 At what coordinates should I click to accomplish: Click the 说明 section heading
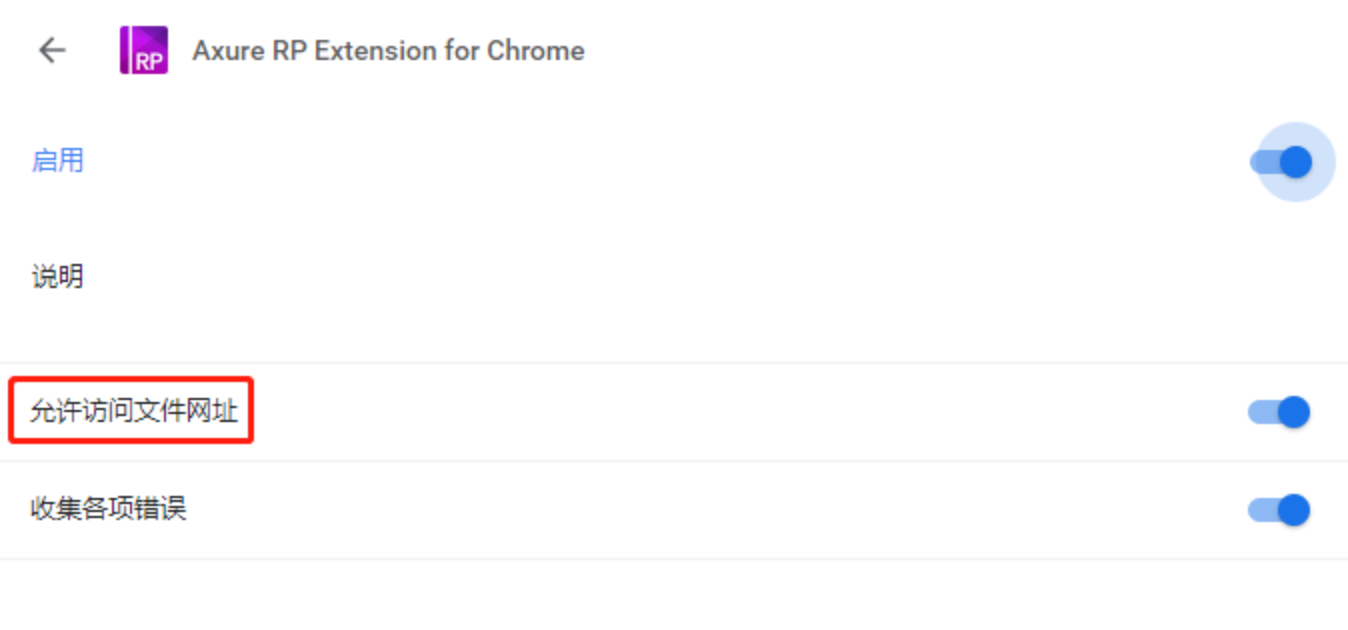(57, 277)
